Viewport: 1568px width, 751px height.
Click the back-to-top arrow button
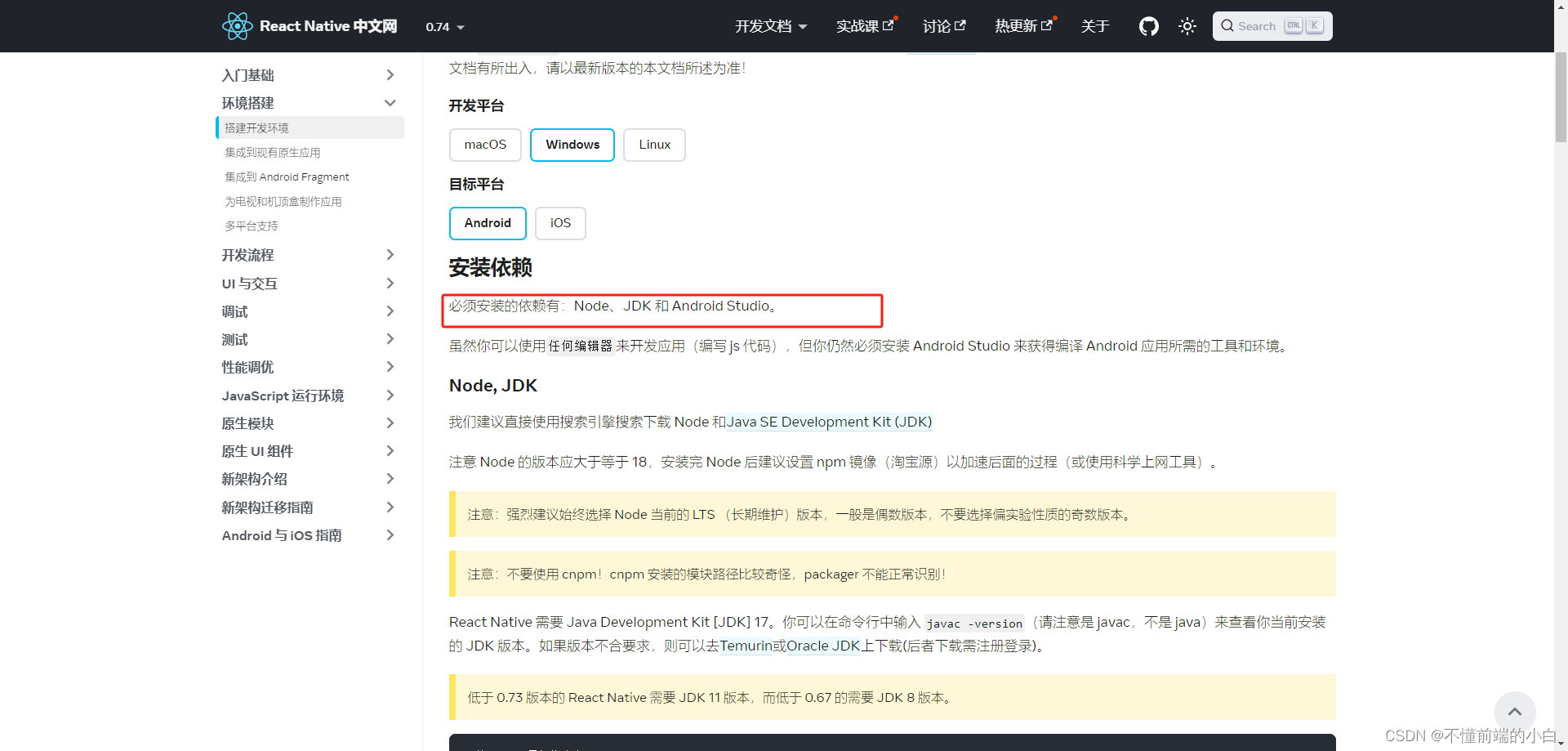tap(1515, 712)
